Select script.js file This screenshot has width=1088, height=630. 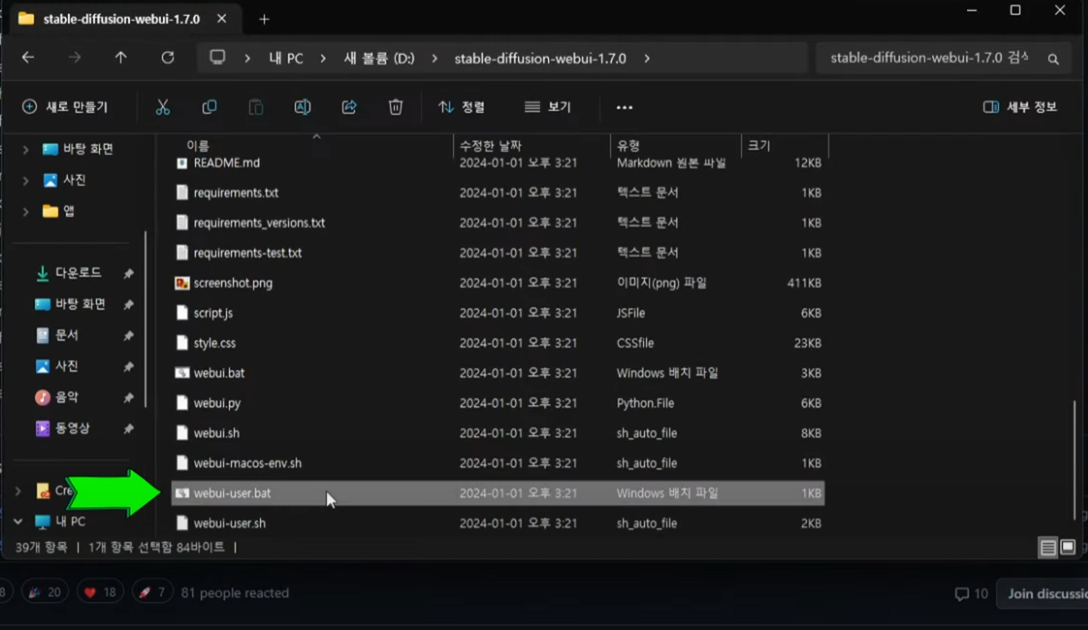coord(498,313)
